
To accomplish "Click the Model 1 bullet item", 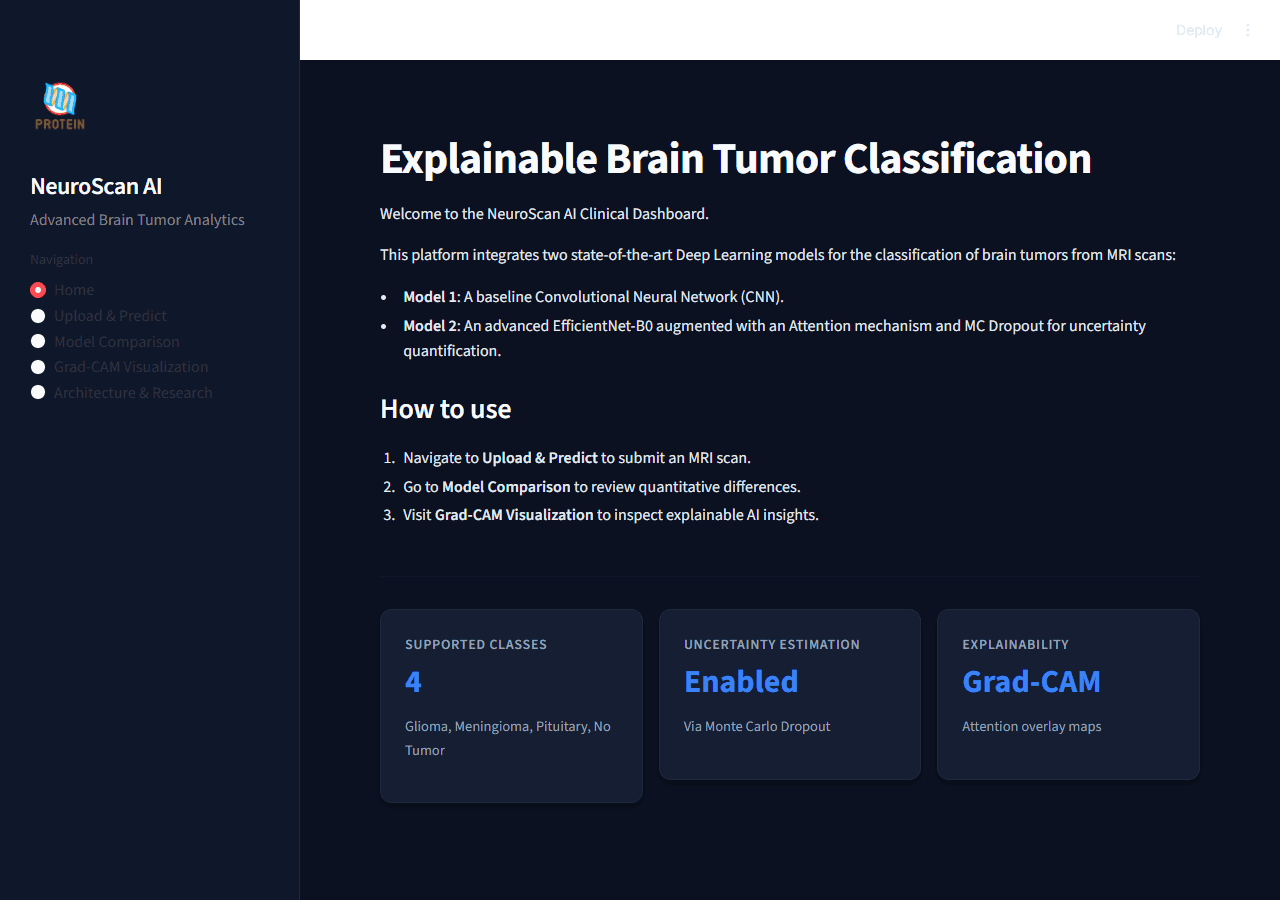I will tap(593, 297).
